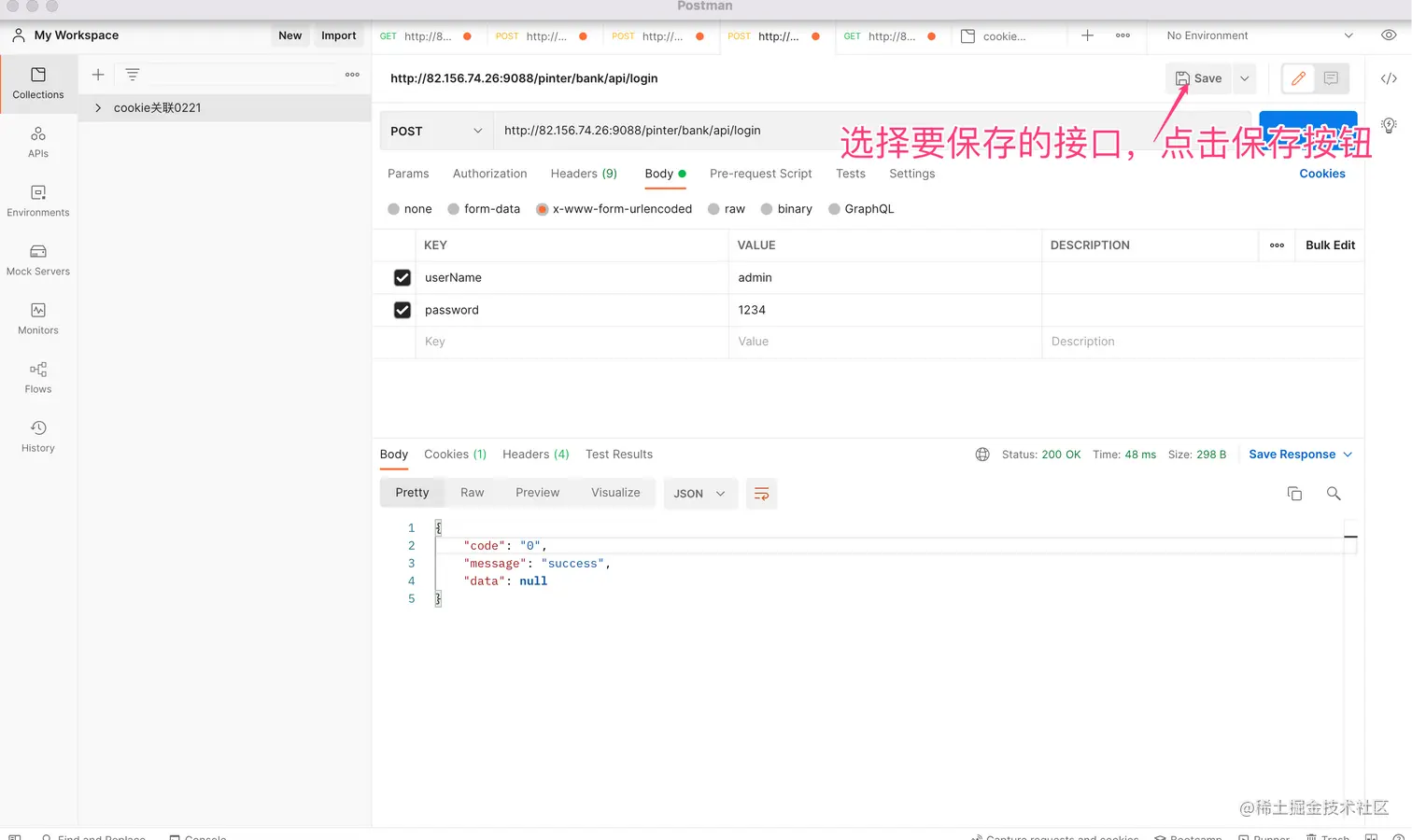1412x840 pixels.
Task: Click Bulk Edit
Action: [x=1330, y=245]
